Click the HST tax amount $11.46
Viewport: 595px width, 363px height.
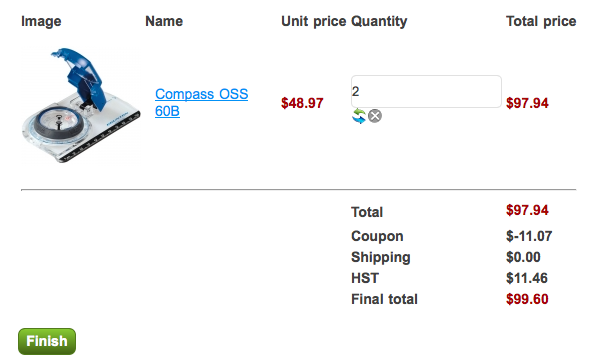[527, 278]
